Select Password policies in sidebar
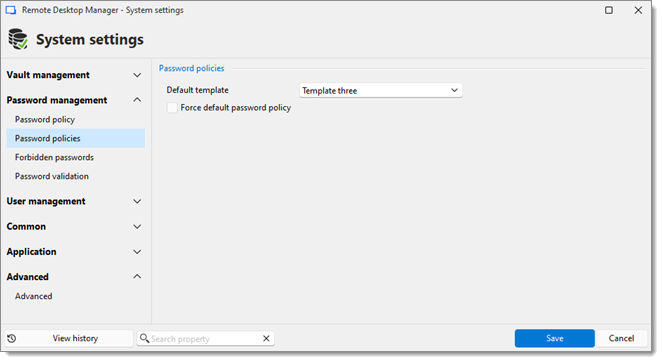Viewport: 662px width, 362px height. [x=76, y=138]
